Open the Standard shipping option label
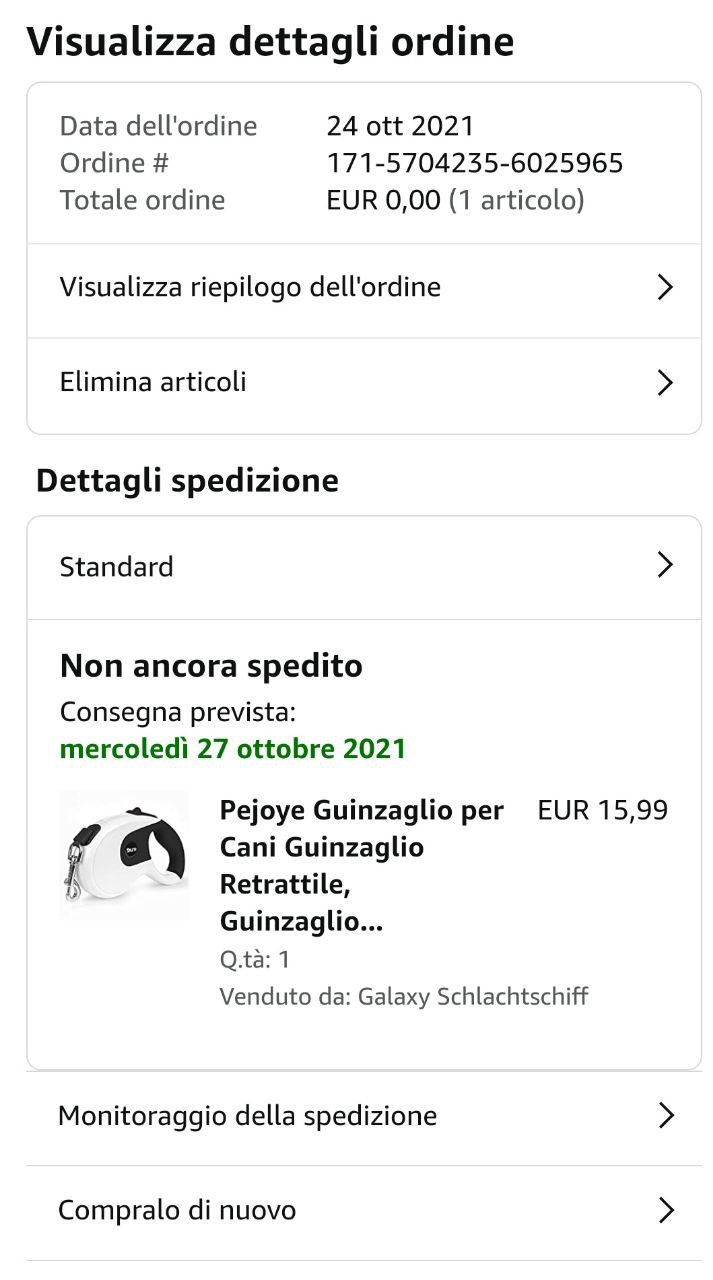The height and width of the screenshot is (1280, 713). pos(117,567)
